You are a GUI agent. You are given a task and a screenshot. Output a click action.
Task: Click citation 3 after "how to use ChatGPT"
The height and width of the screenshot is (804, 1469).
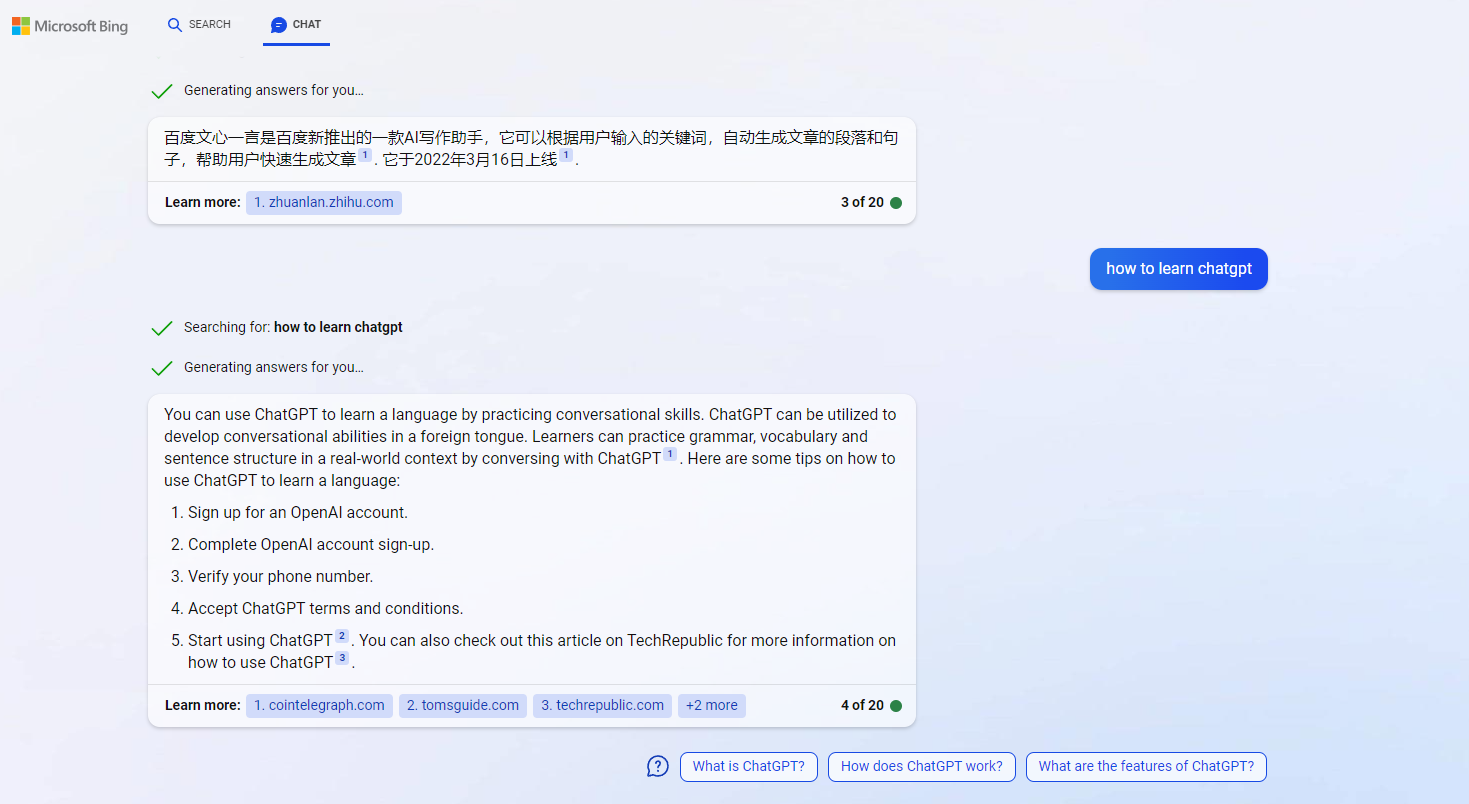(342, 658)
